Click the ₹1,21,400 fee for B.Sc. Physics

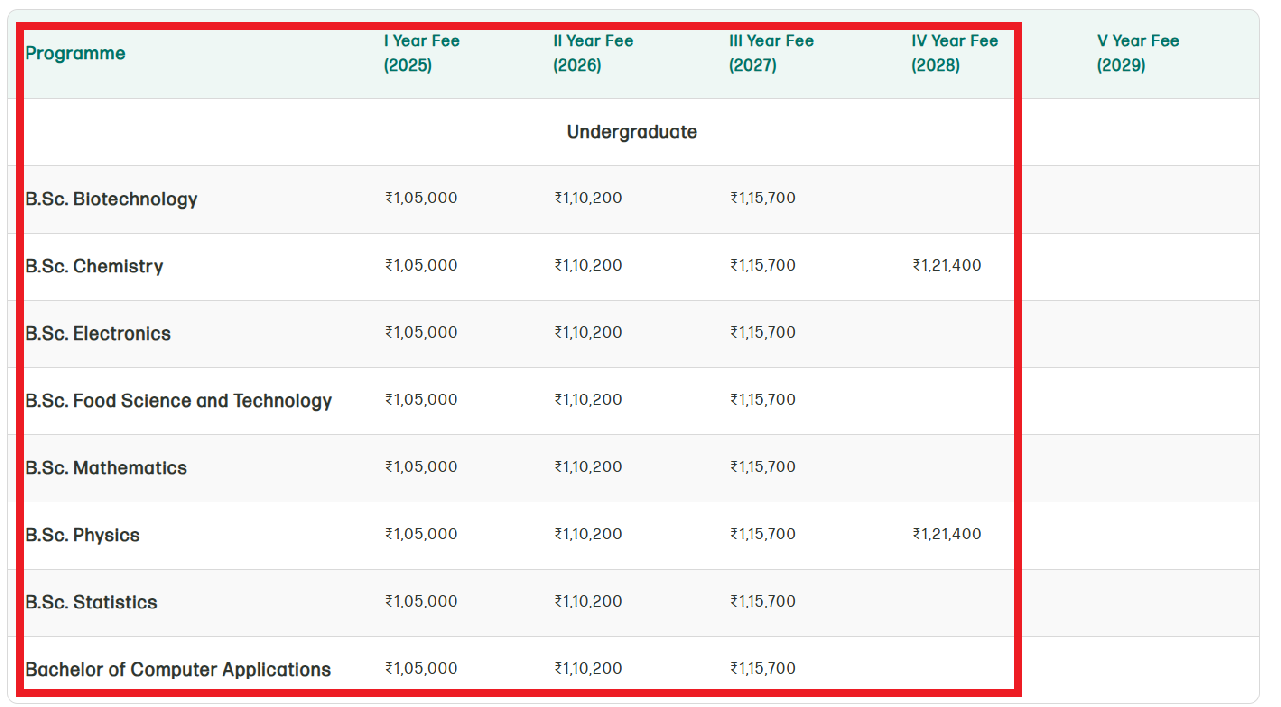point(947,533)
